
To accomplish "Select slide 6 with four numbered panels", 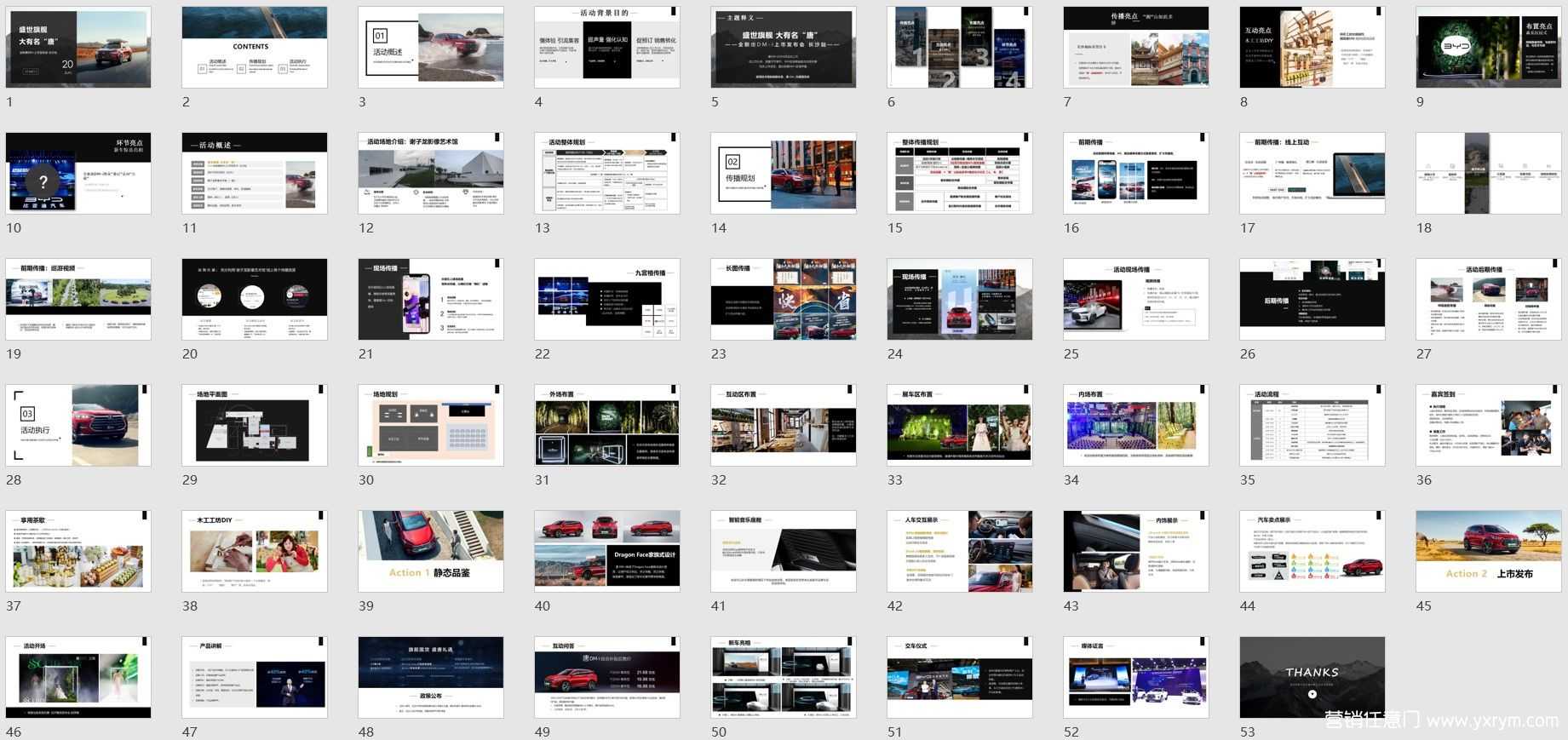I will click(x=960, y=47).
